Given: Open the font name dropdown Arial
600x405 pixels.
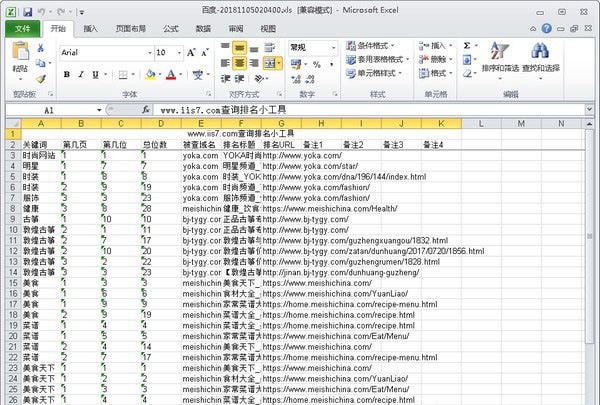Looking at the screenshot, I should tap(150, 52).
